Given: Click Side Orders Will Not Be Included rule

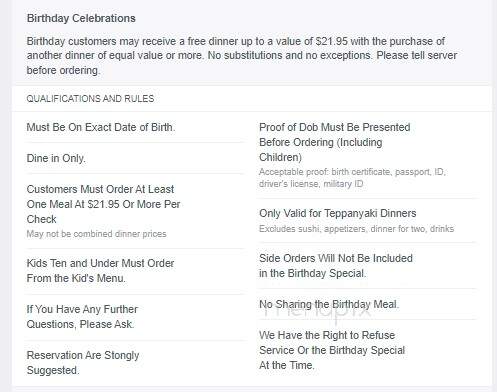Looking at the screenshot, I should click(336, 266).
